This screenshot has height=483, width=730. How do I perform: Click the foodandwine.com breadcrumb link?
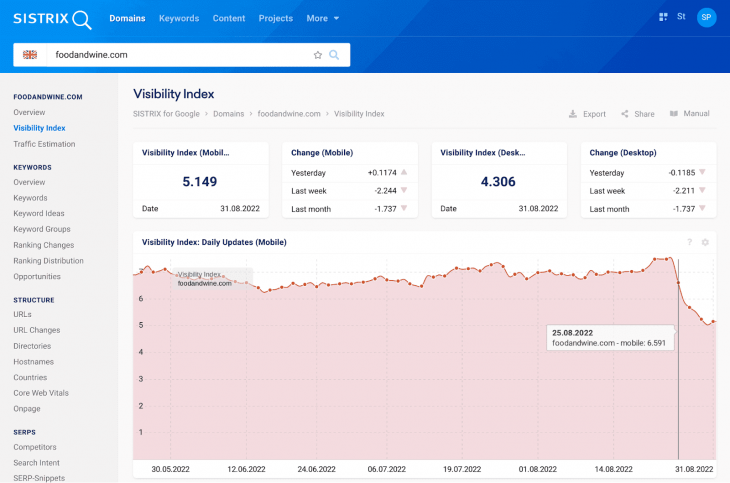289,114
